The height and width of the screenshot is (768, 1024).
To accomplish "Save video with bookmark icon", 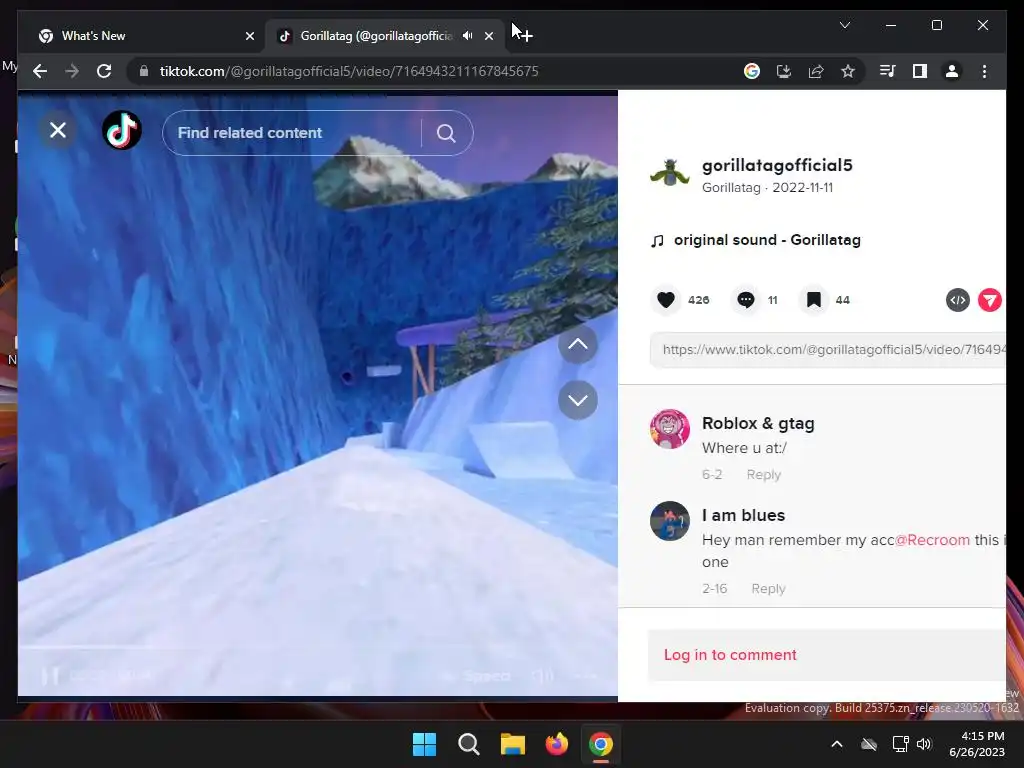I will pos(814,300).
